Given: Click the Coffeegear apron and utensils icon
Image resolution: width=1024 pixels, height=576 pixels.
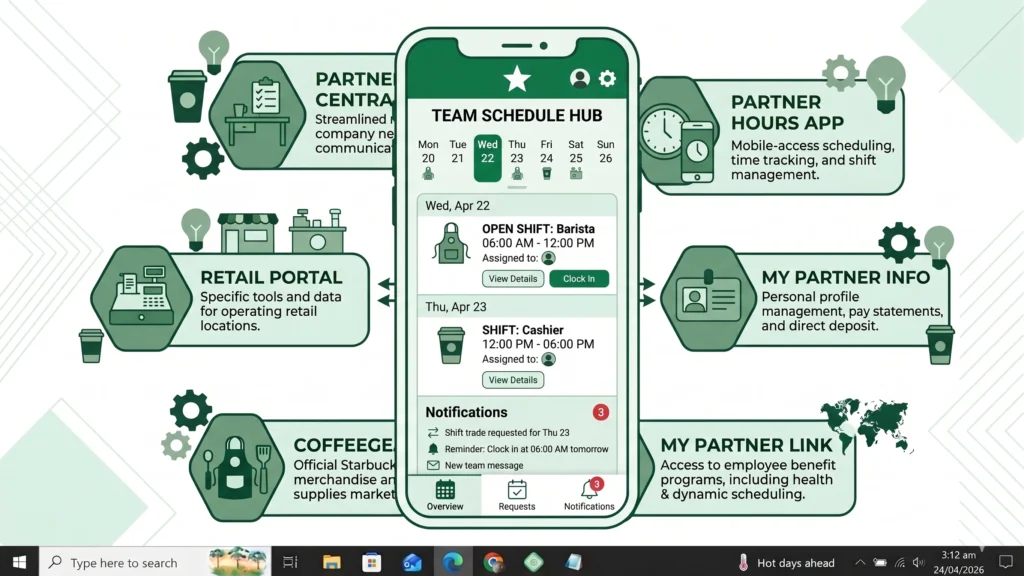Looking at the screenshot, I should (x=236, y=466).
